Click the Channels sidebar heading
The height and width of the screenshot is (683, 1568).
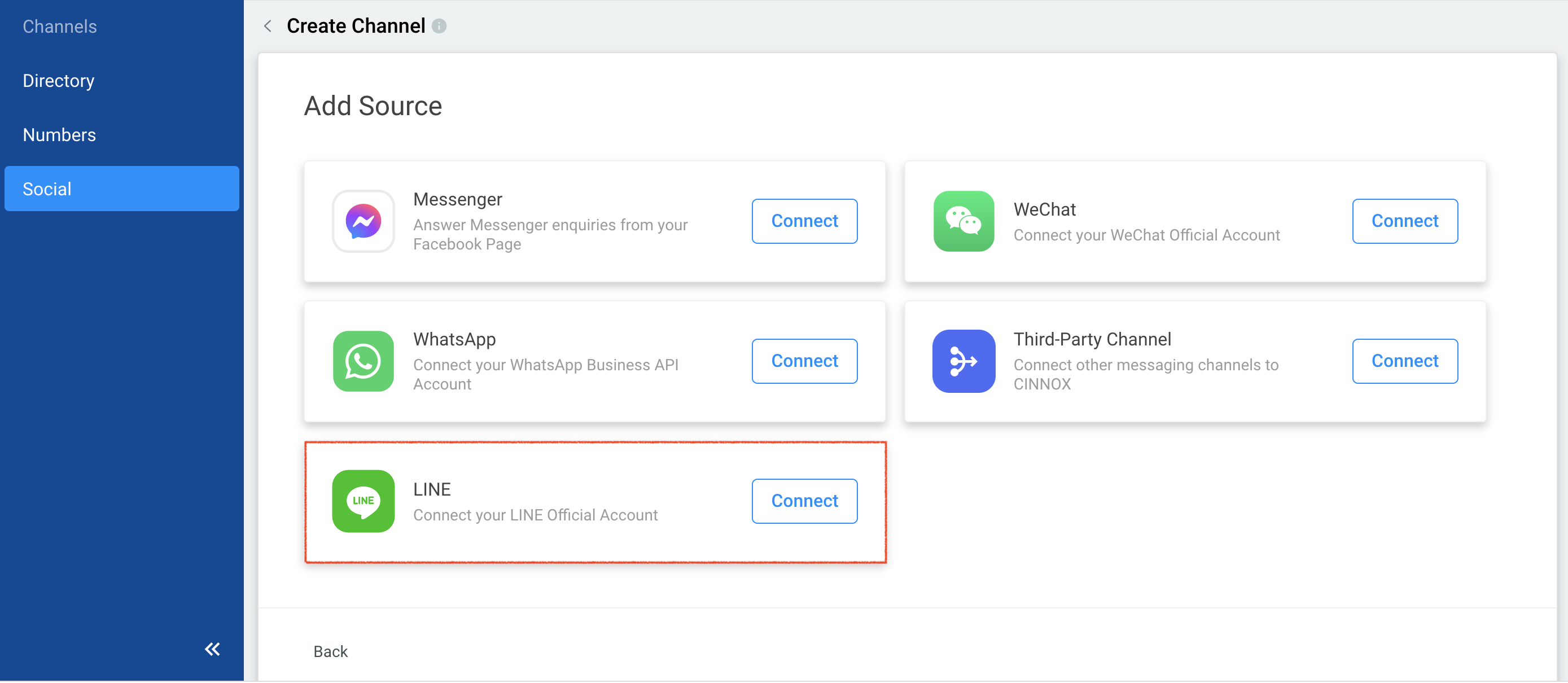pyautogui.click(x=60, y=27)
